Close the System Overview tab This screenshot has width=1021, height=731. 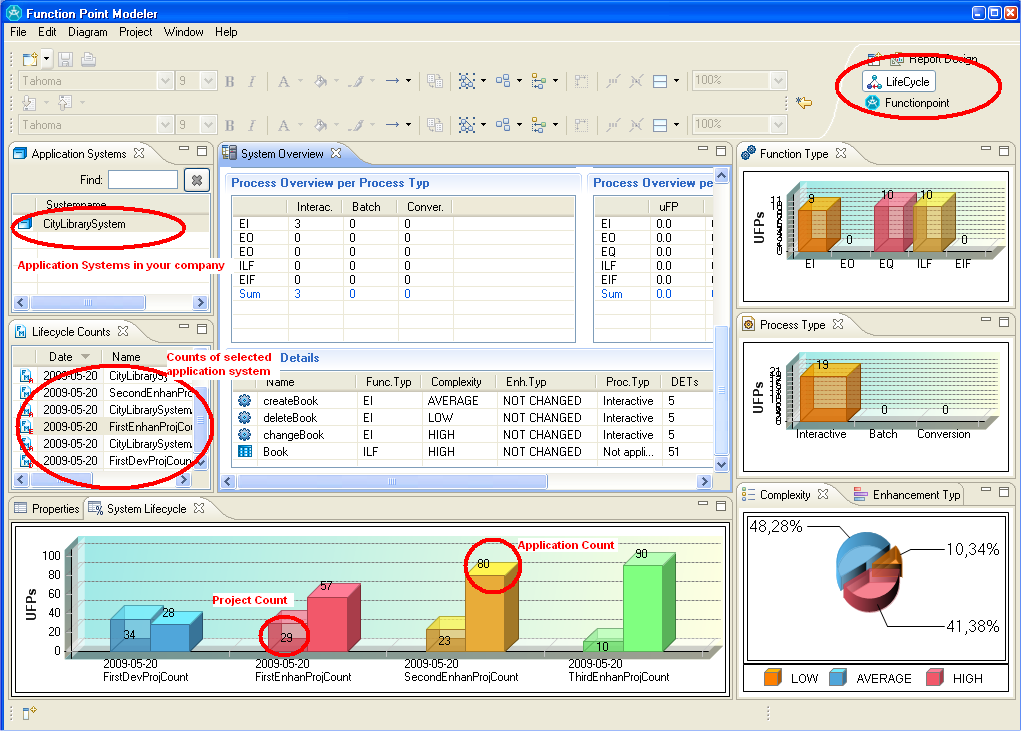point(336,153)
